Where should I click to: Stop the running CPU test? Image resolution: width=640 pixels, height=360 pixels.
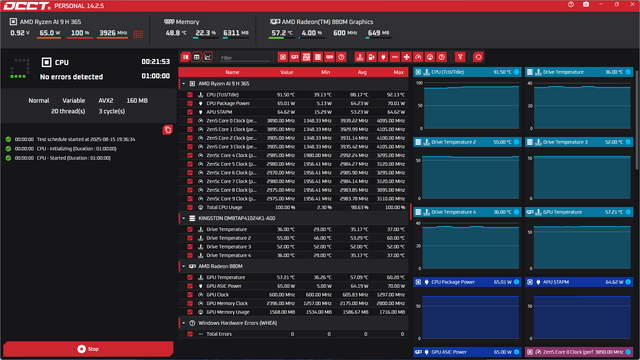pyautogui.click(x=88, y=349)
